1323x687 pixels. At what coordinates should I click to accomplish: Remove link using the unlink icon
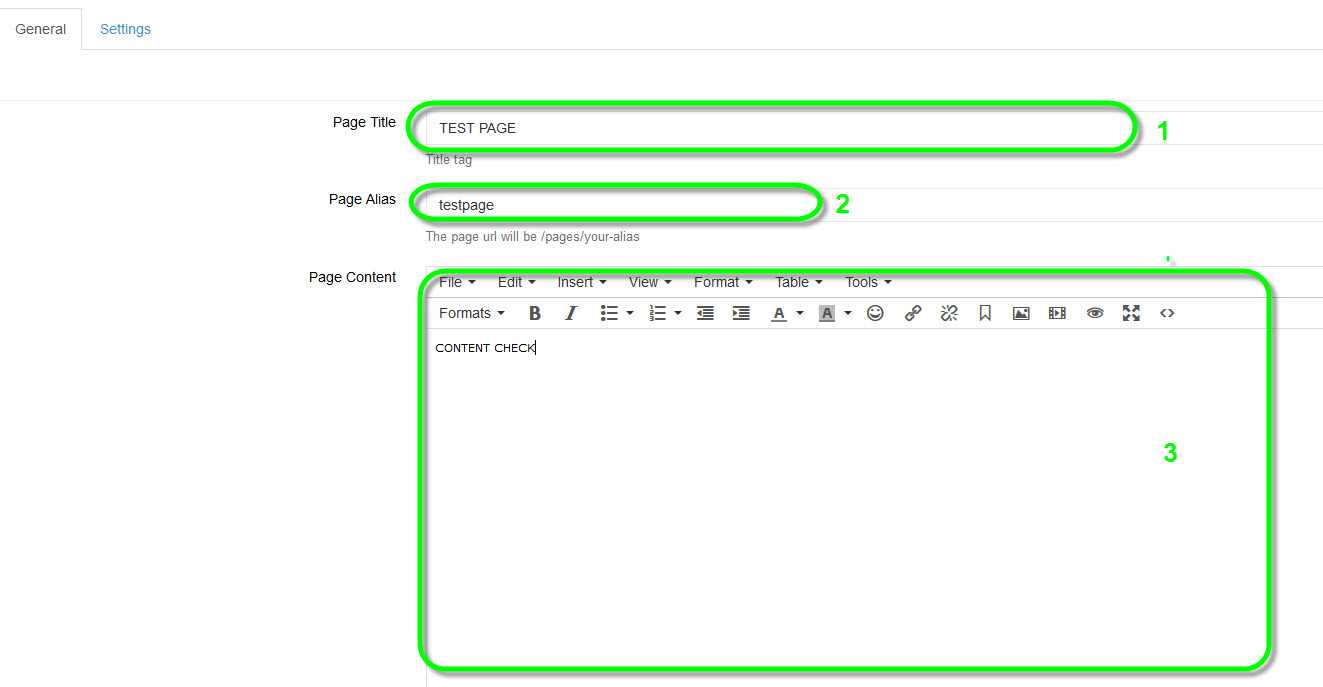point(949,313)
